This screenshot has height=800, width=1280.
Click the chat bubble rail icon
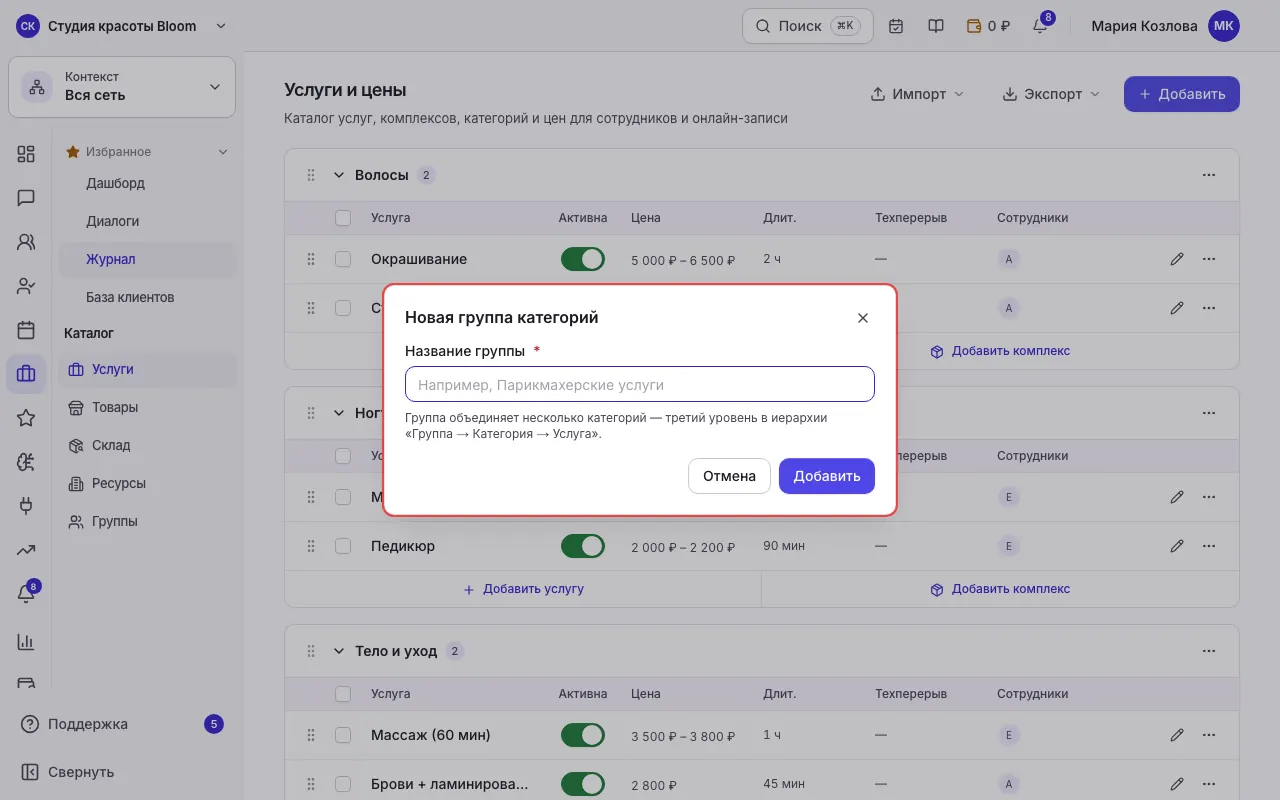26,198
